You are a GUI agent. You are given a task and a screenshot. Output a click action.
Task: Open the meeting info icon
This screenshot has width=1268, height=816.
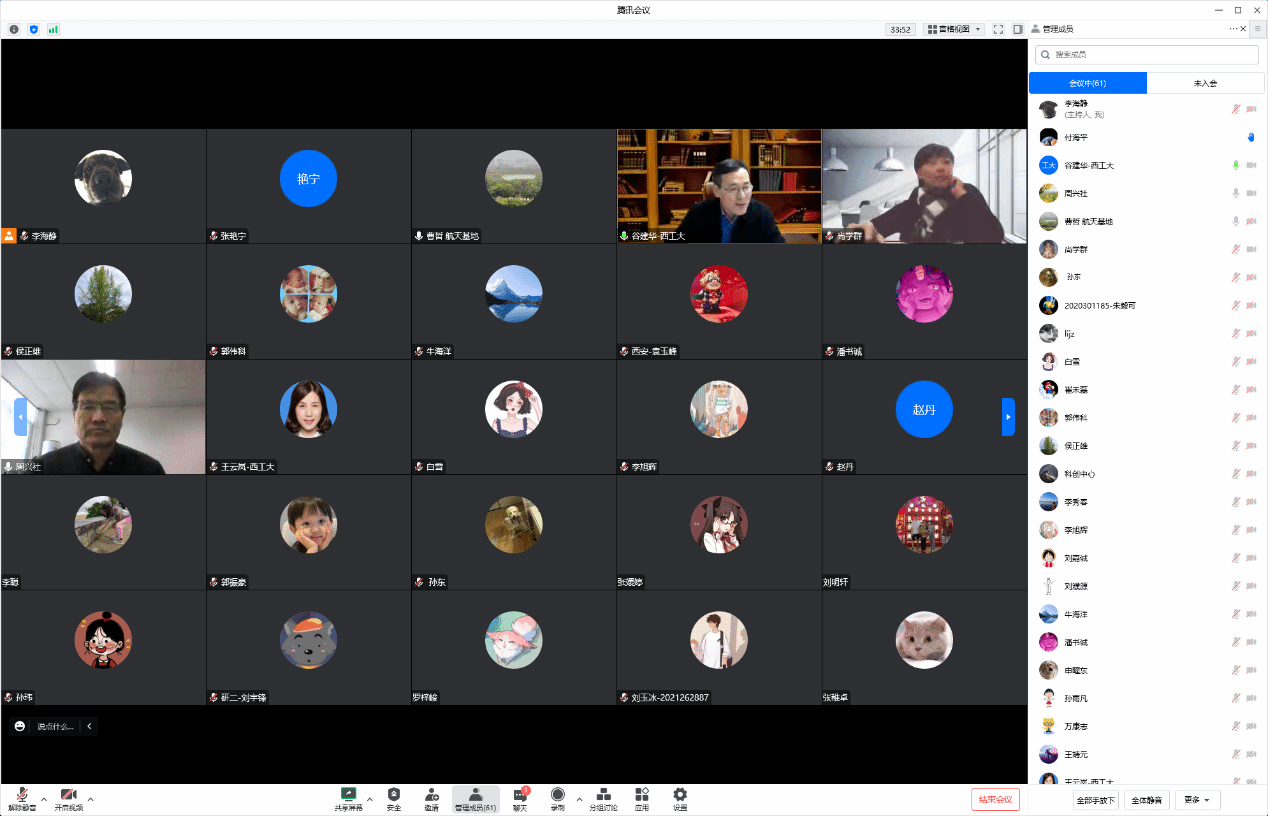[14, 30]
